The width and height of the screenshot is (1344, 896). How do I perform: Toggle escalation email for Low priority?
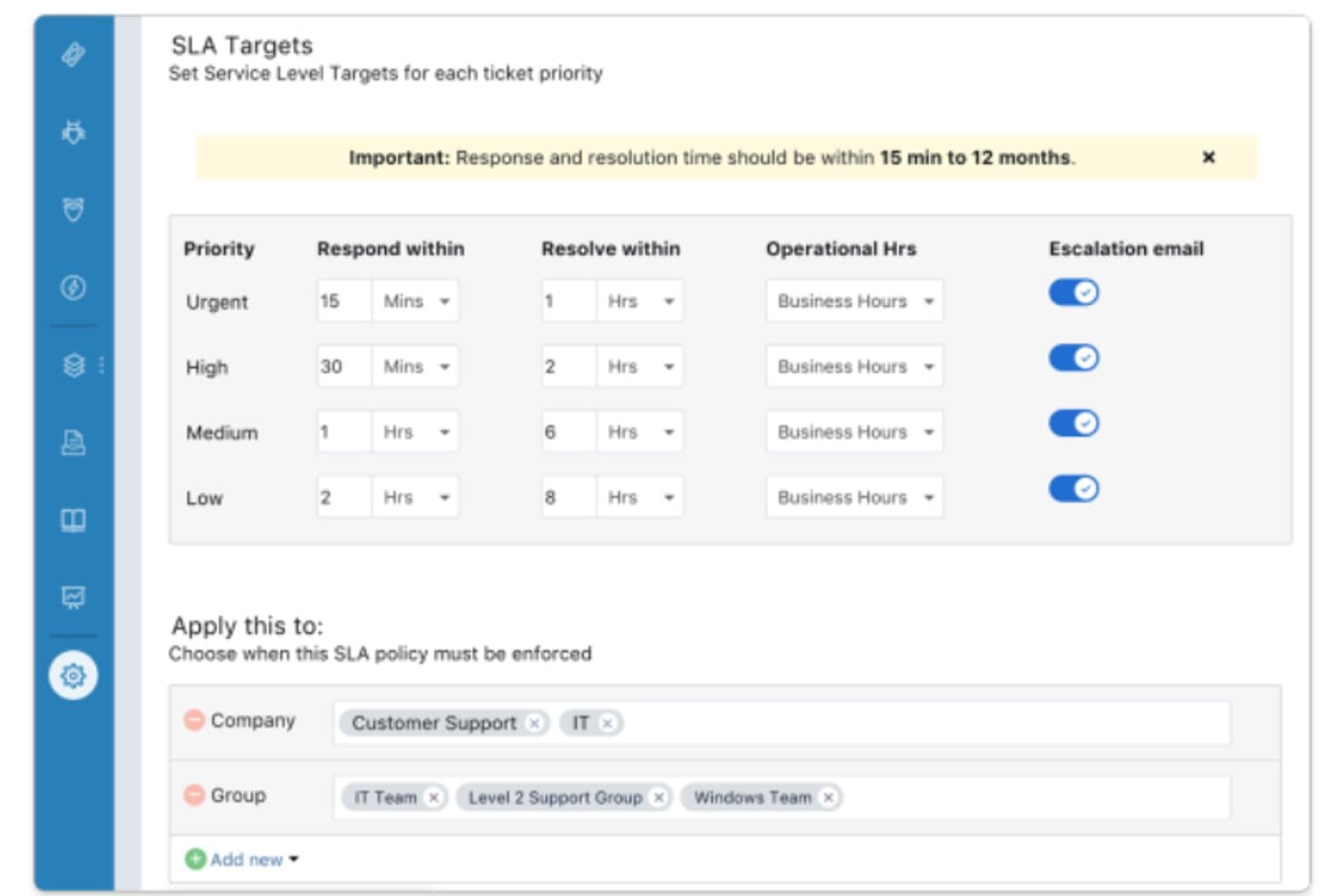1074,488
